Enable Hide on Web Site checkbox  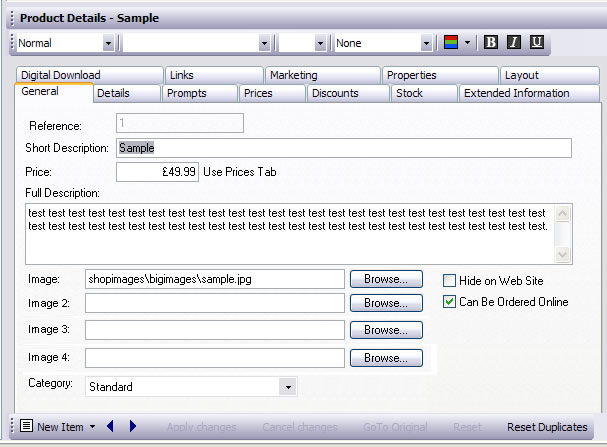(x=449, y=281)
